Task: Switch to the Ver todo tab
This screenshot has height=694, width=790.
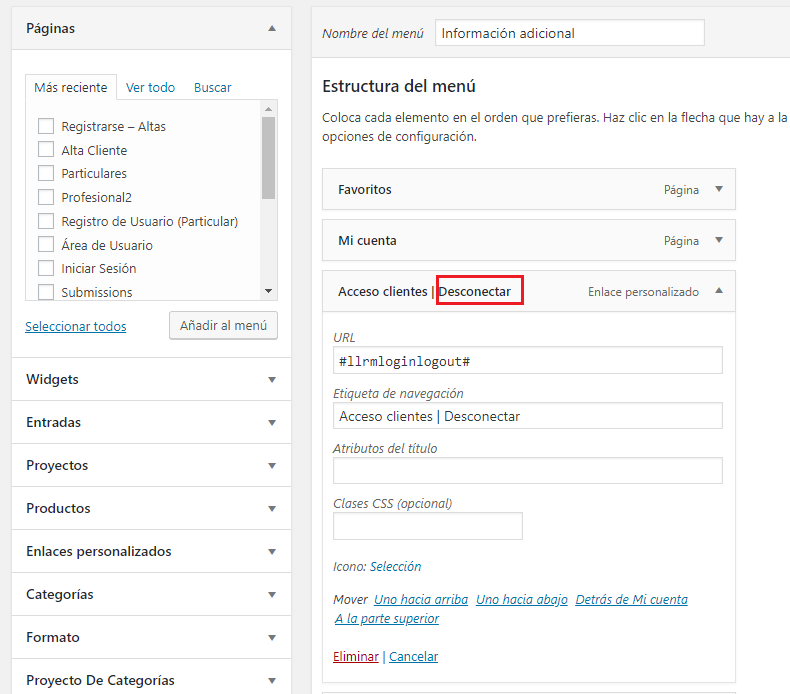Action: 150,88
